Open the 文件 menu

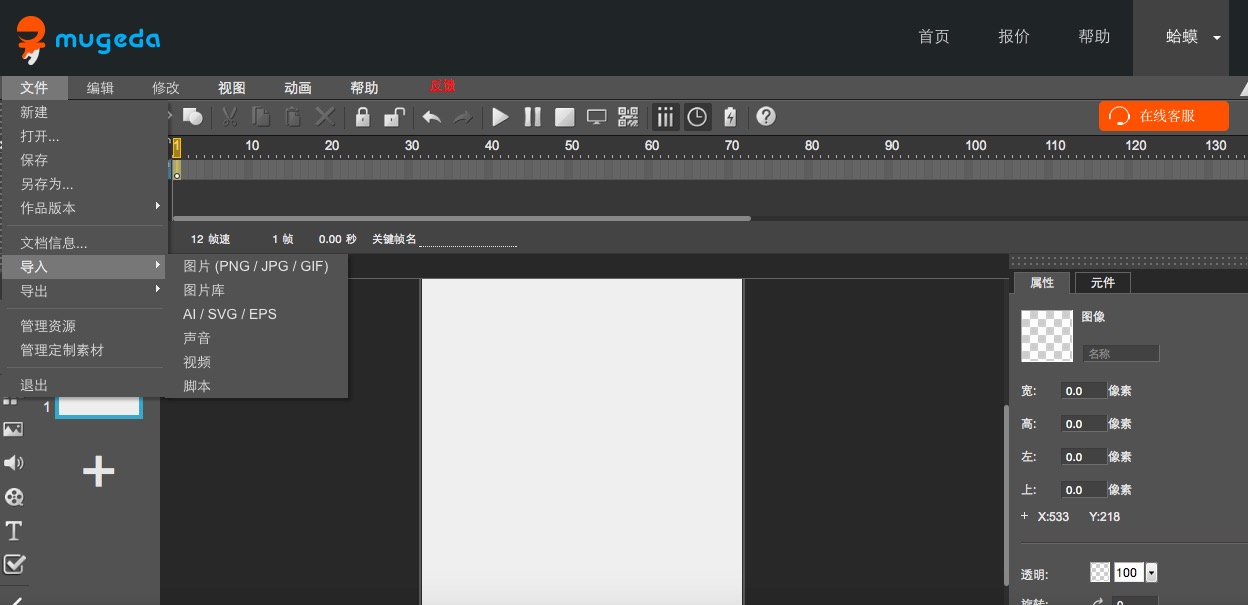pyautogui.click(x=34, y=88)
